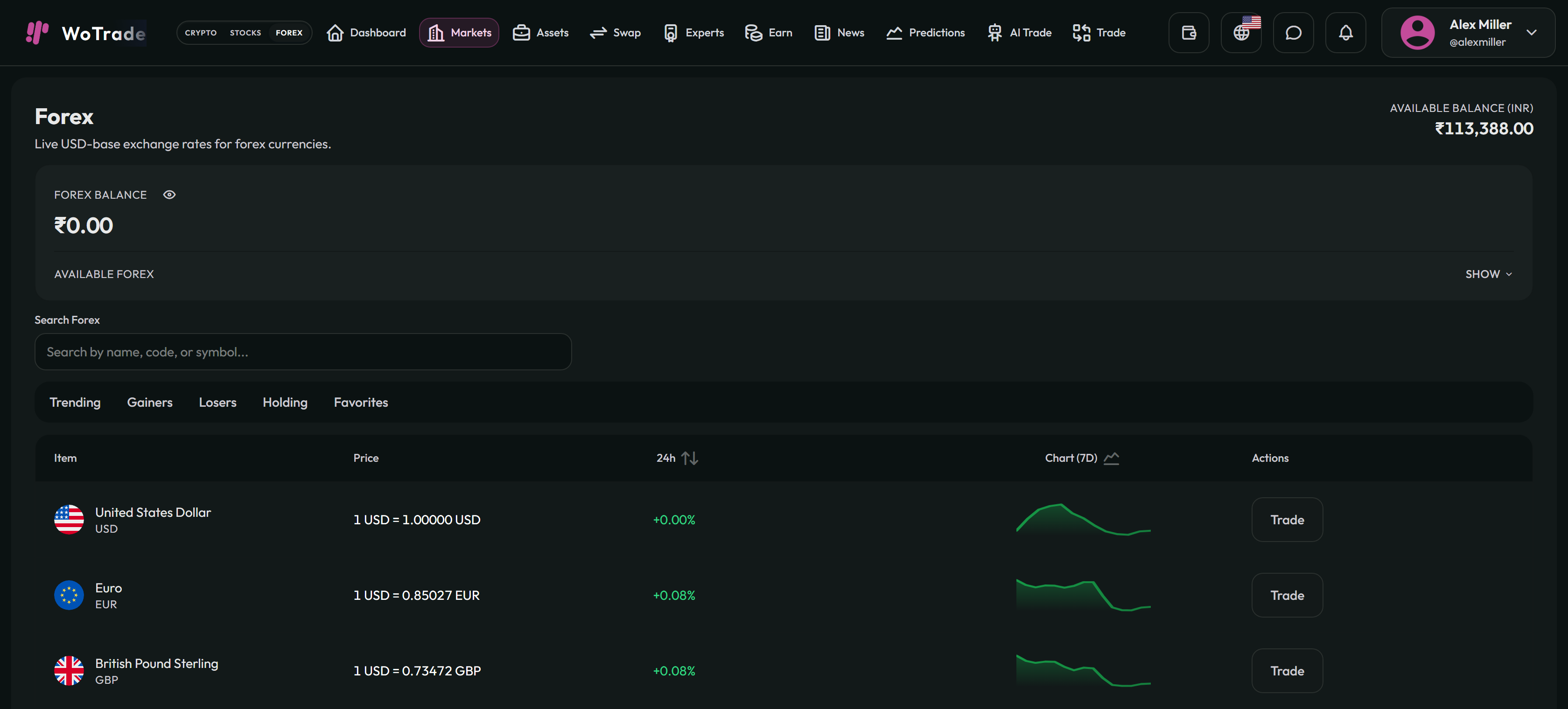Click the WoTrade logo icon
The image size is (1568, 709).
[x=37, y=32]
